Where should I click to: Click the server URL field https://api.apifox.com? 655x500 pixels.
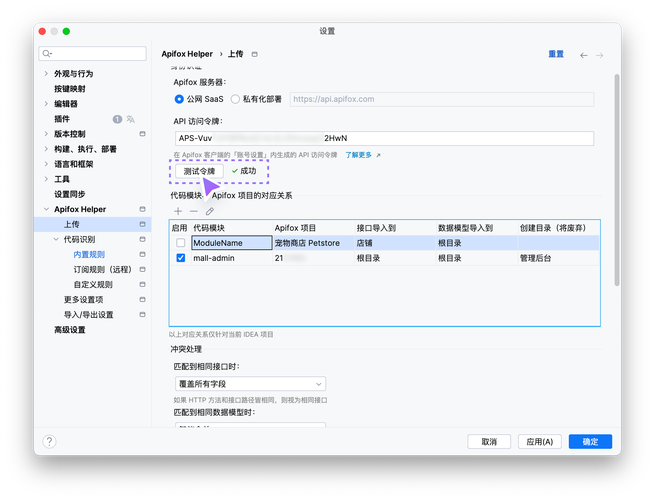442,99
